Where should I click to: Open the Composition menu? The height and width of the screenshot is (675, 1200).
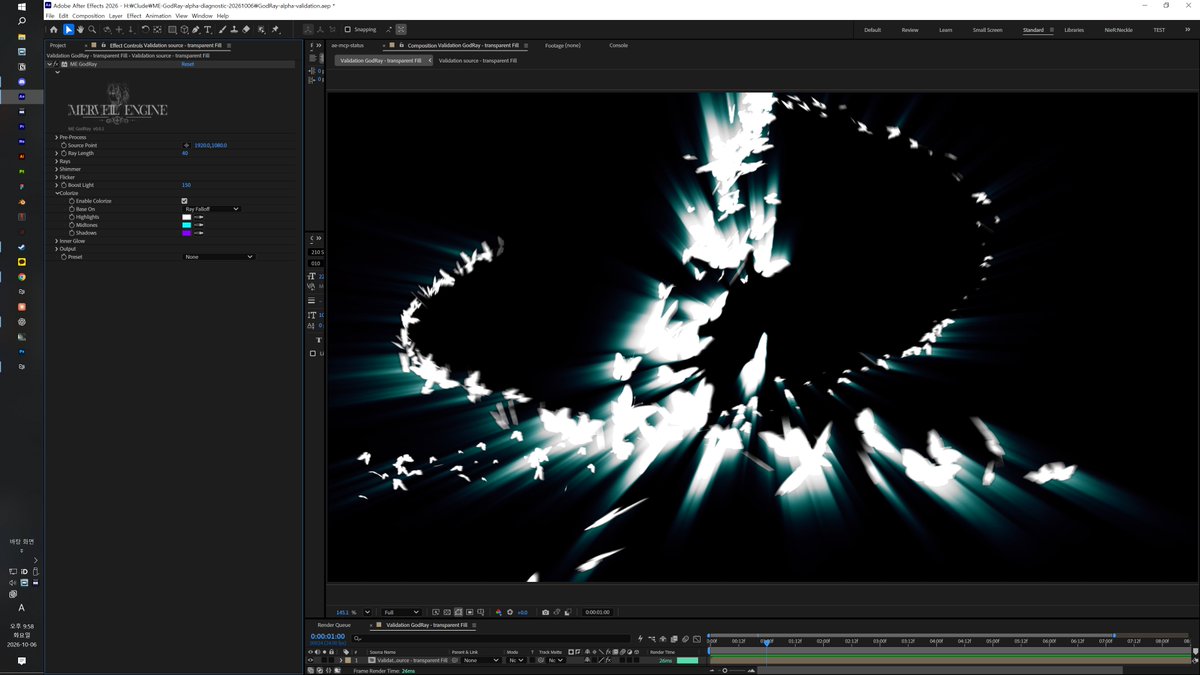tap(89, 16)
